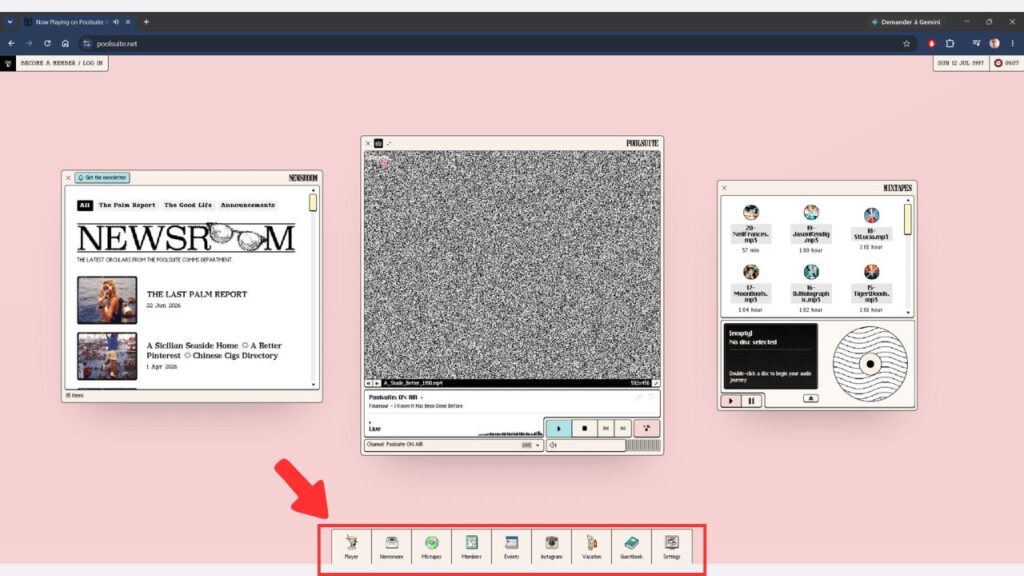Open the Settings dock icon
Screen dimensions: 1024x576
click(671, 546)
